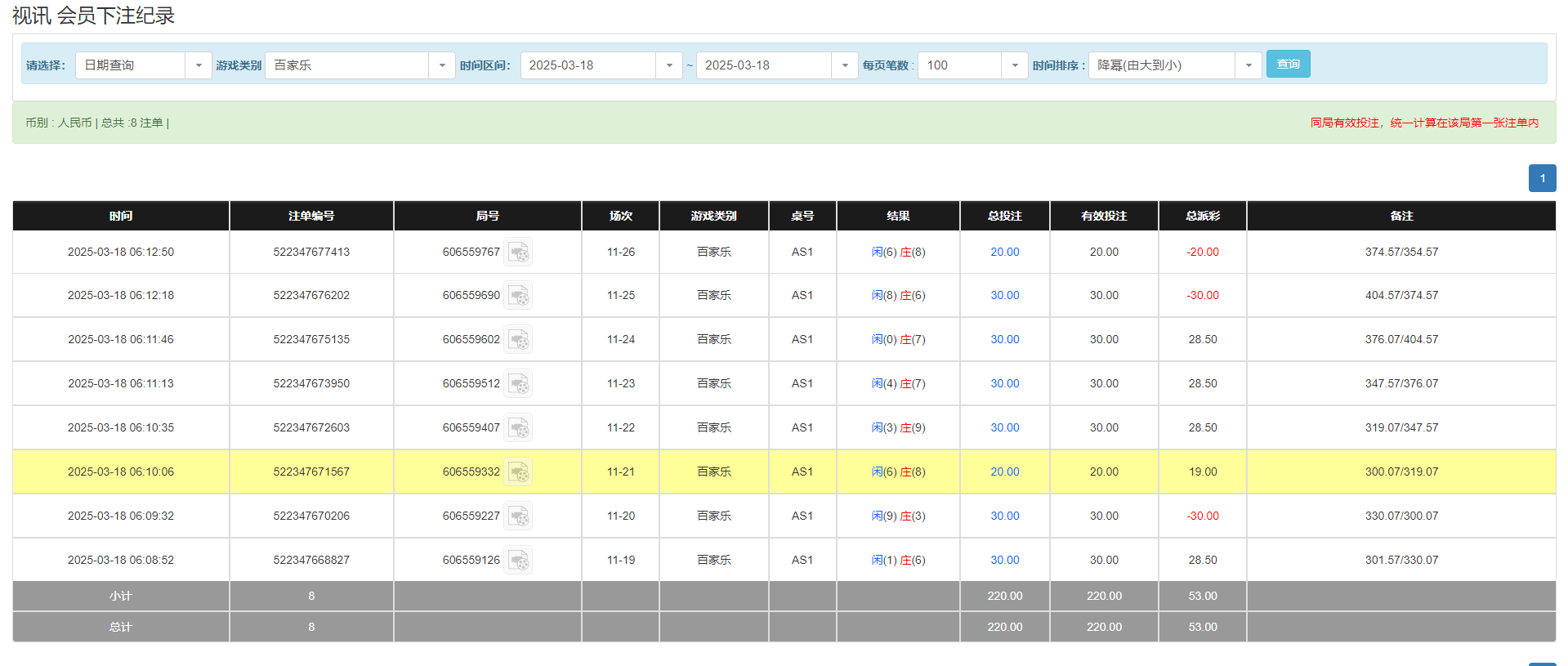Screen dimensions: 1568x666
Task: Open the end date dropdown arrow
Action: 845,65
